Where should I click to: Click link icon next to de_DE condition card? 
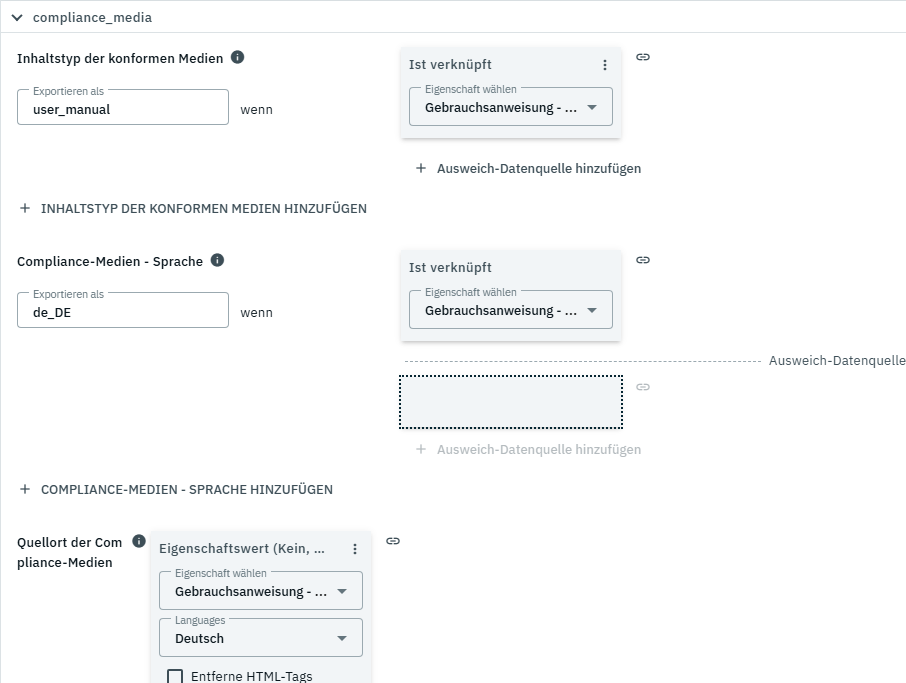(643, 260)
